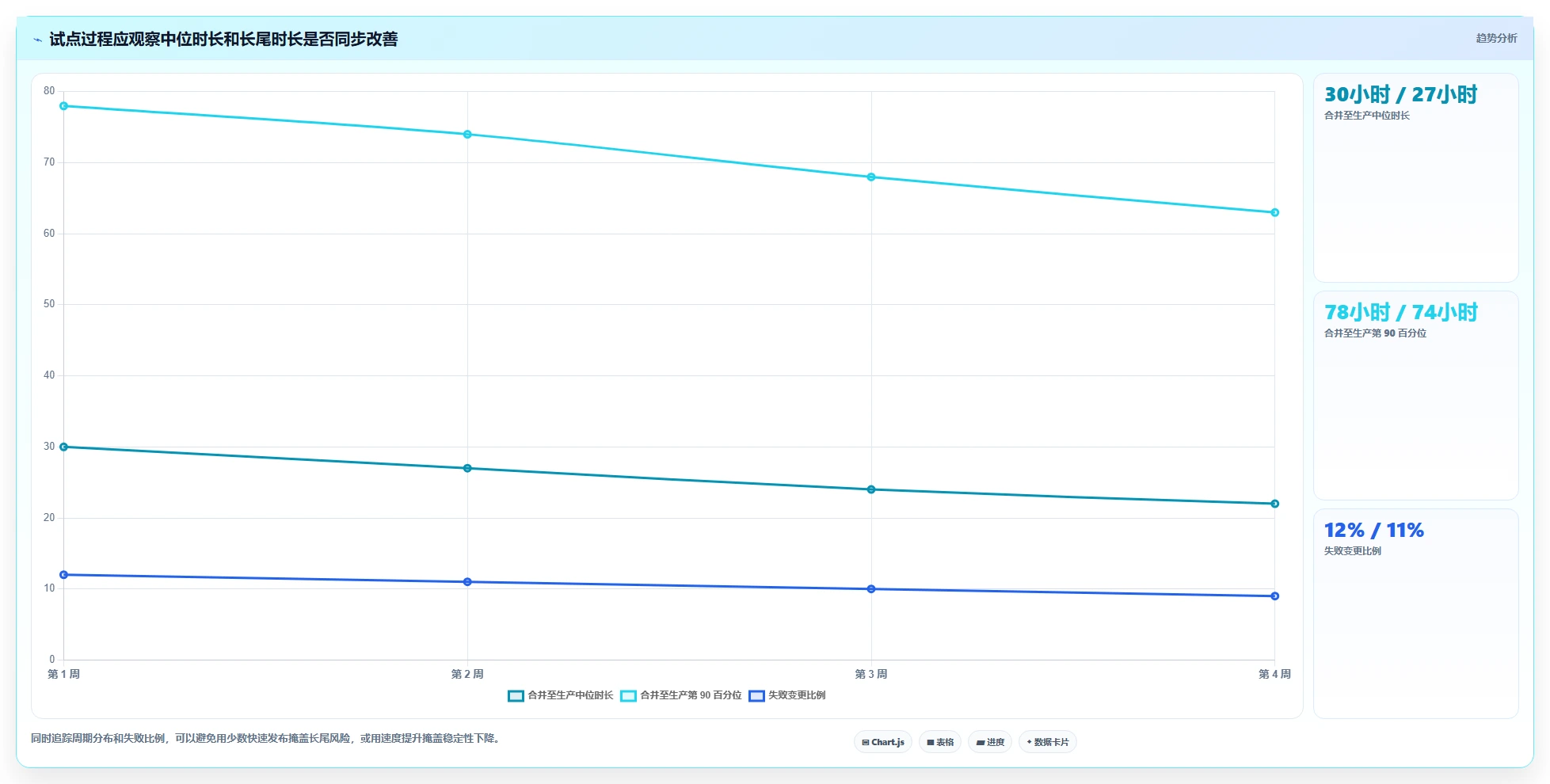Image resolution: width=1550 pixels, height=784 pixels.
Task: Click the 第 4 周 point on median duration line
Action: 1275,504
